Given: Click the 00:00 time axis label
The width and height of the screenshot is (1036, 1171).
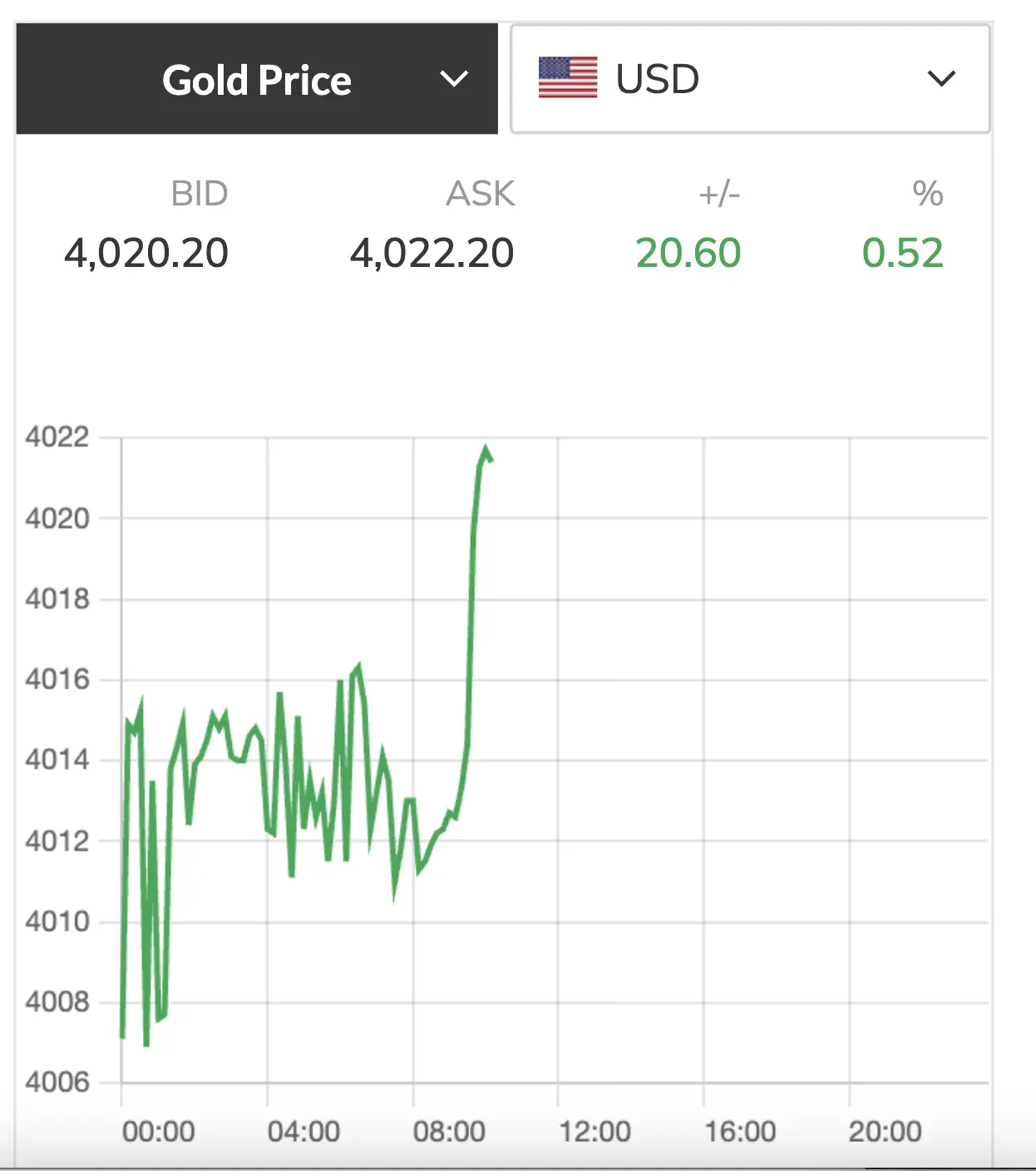Looking at the screenshot, I should click(158, 1131).
